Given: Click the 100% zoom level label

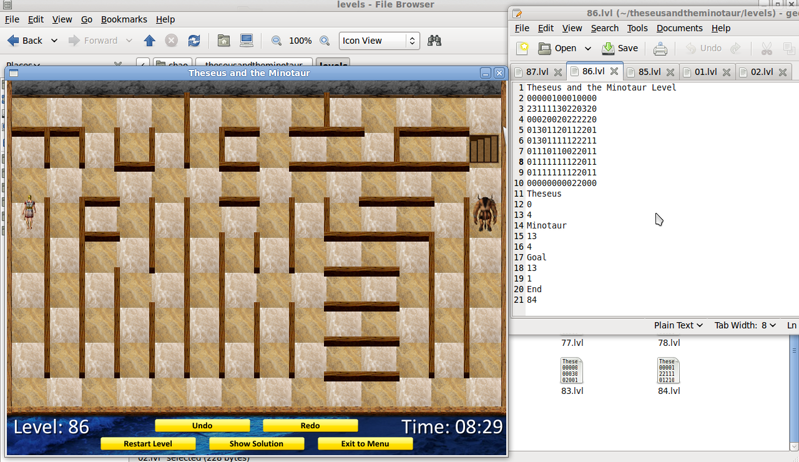Looking at the screenshot, I should (300, 41).
